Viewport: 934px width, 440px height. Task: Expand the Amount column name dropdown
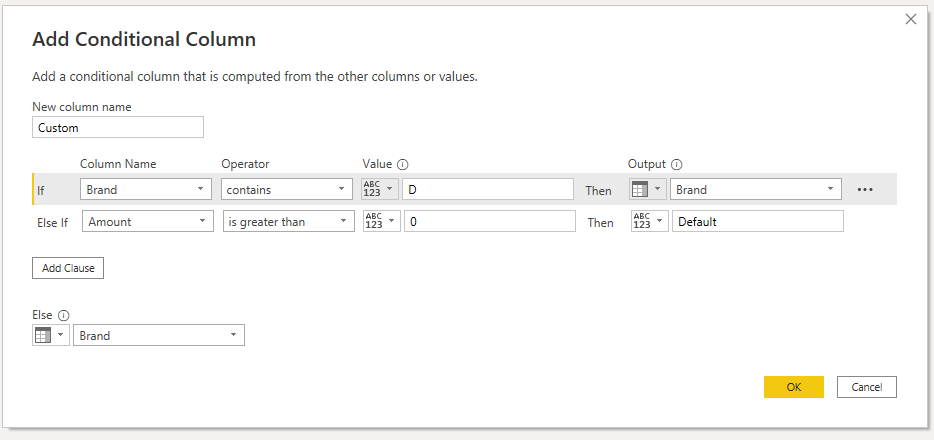148,221
